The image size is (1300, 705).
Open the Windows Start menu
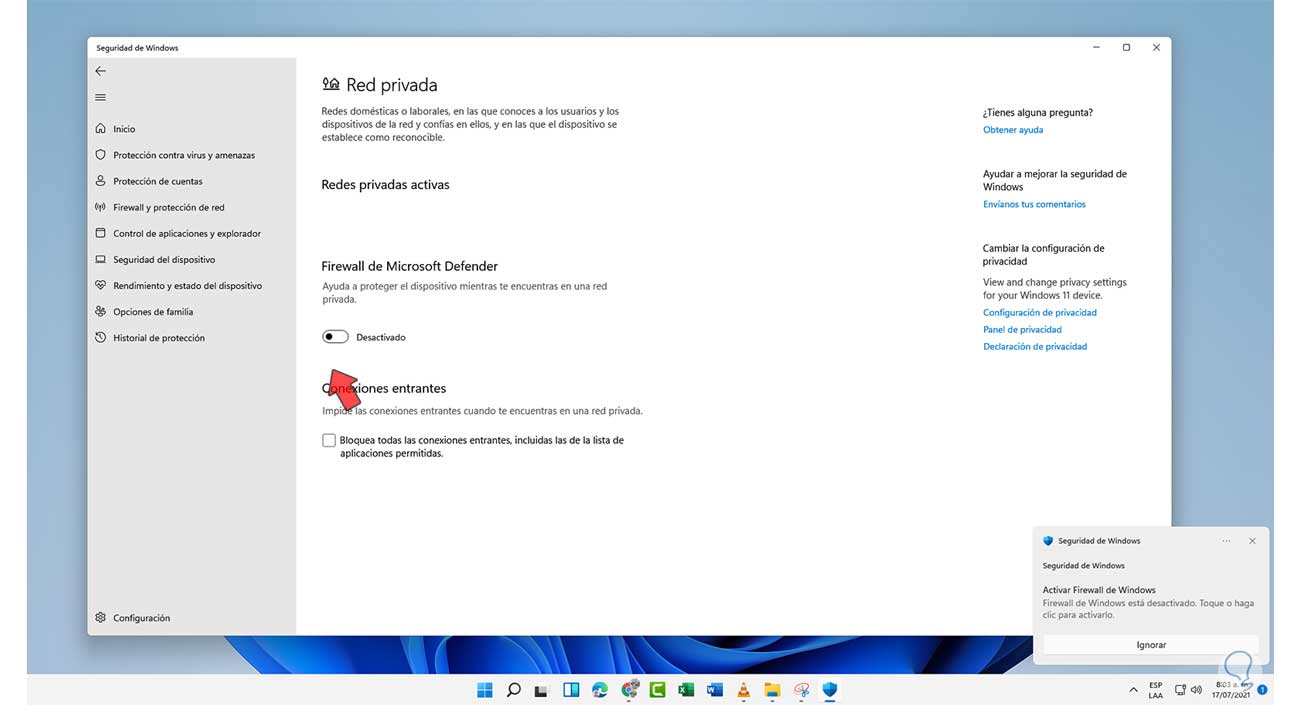coord(485,690)
